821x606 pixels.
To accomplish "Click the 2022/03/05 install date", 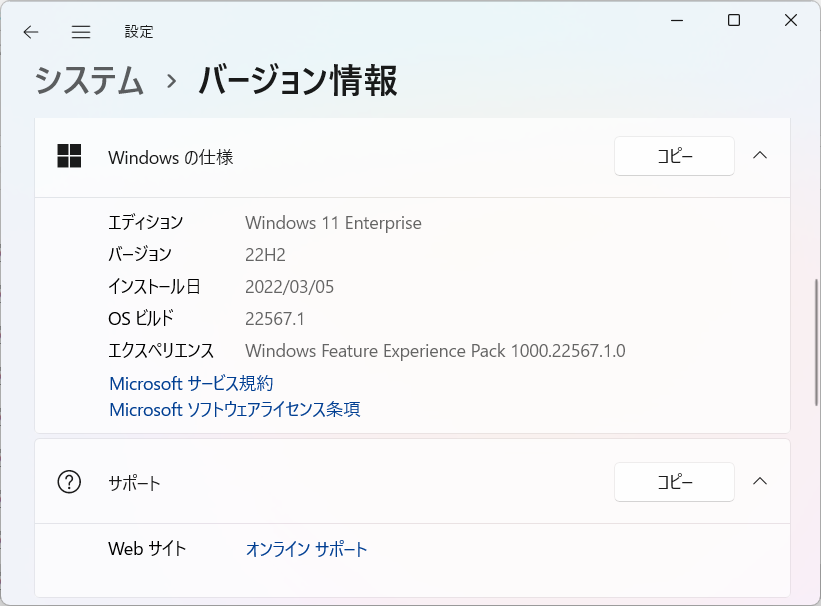I will 289,287.
